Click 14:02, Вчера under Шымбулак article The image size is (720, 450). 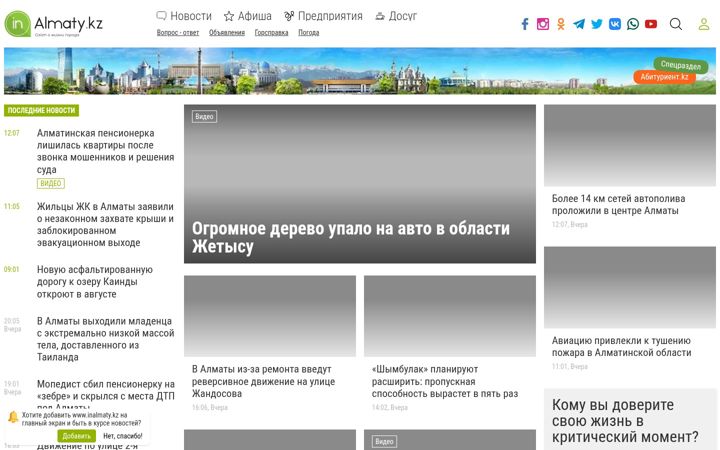[x=390, y=407]
